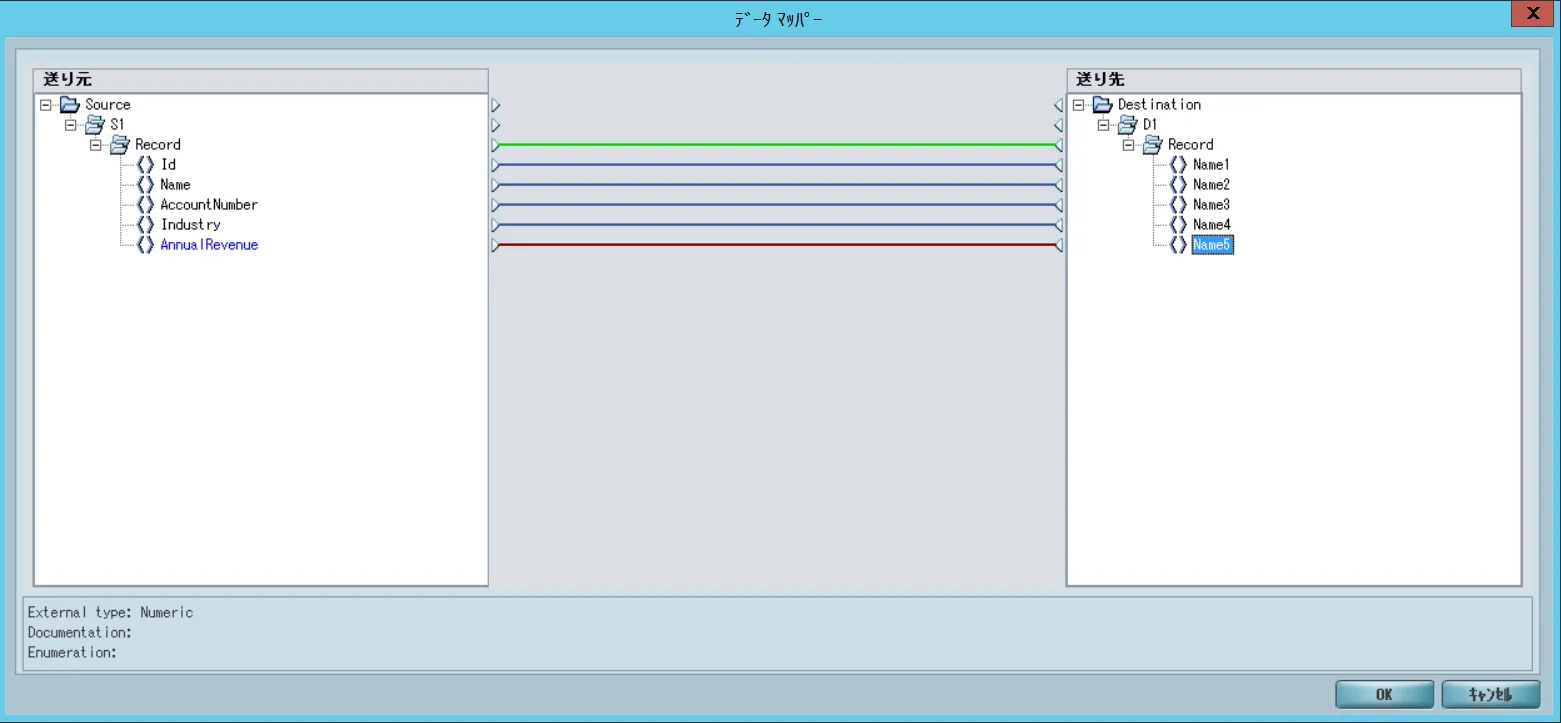Select the Name2 destination field
This screenshot has height=723, width=1561.
point(1211,185)
